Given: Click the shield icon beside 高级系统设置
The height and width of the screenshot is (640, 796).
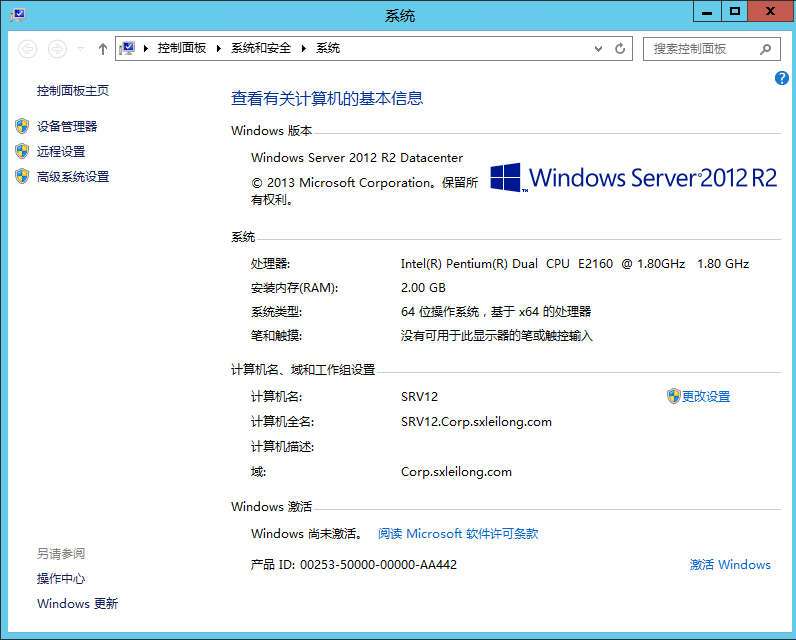Looking at the screenshot, I should pyautogui.click(x=22, y=176).
